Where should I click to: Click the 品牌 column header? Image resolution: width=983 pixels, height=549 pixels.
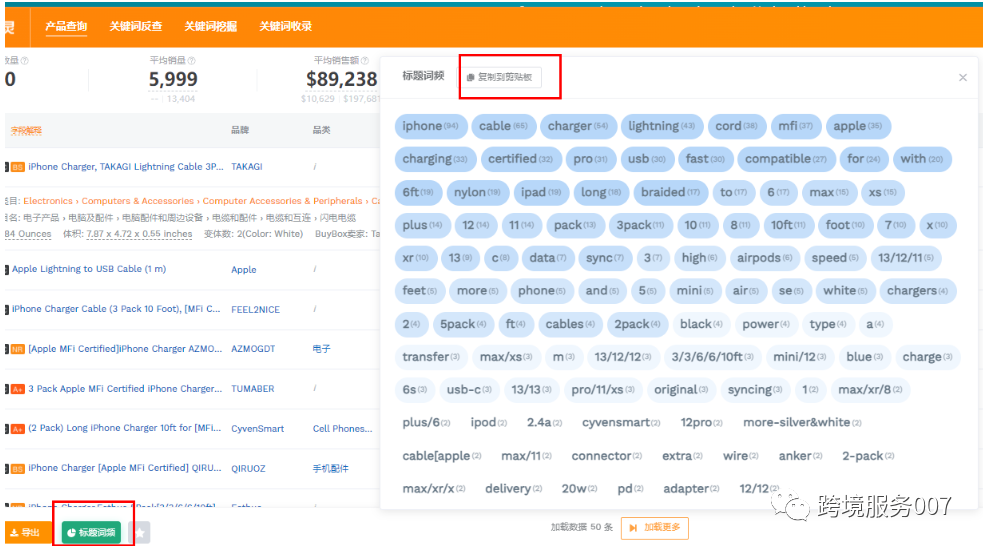pos(240,130)
